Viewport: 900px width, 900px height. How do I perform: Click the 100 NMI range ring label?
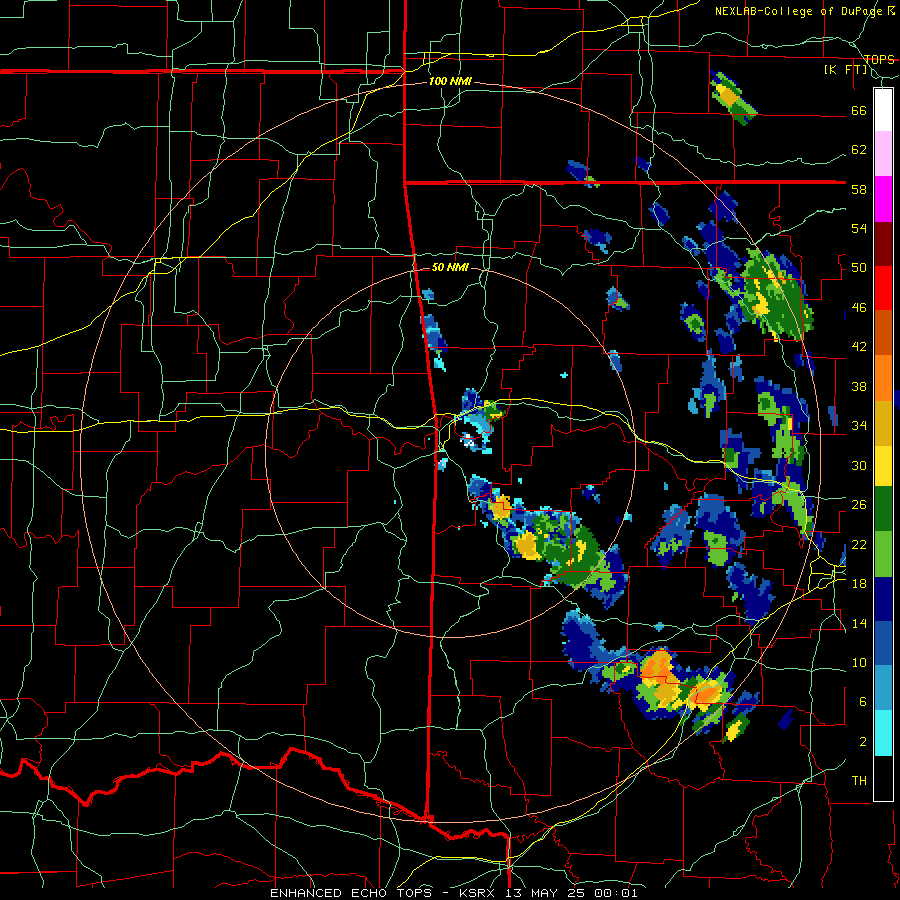[x=450, y=81]
